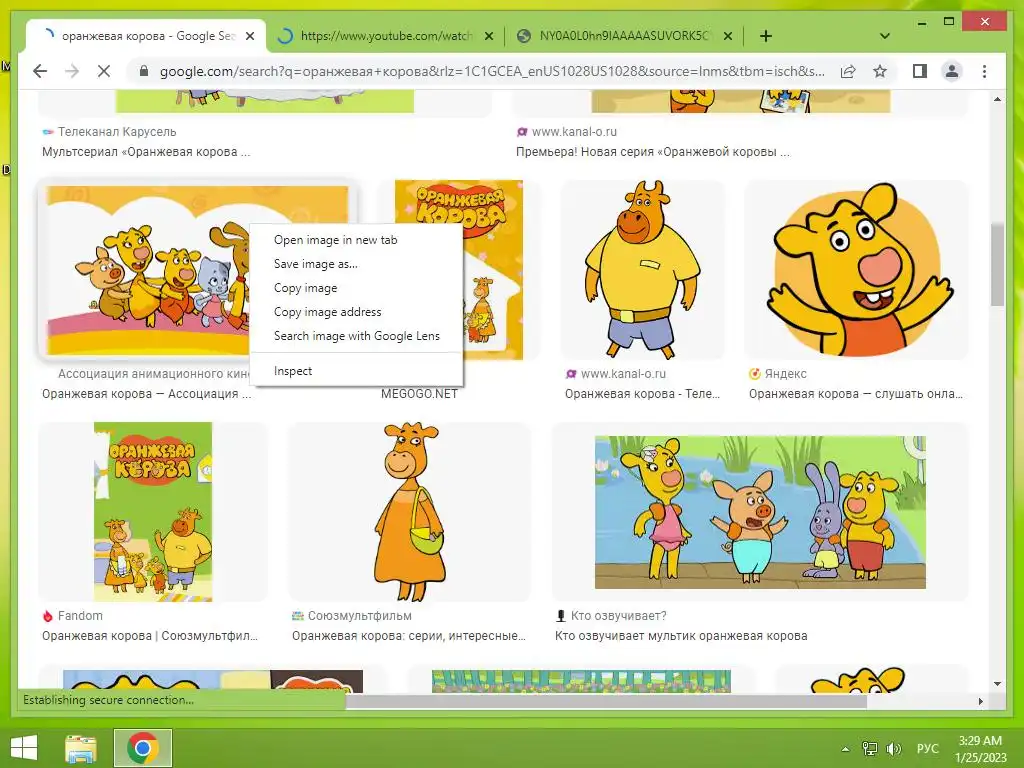Click the URL address bar
Viewport: 1024px width, 768px height.
pyautogui.click(x=492, y=71)
